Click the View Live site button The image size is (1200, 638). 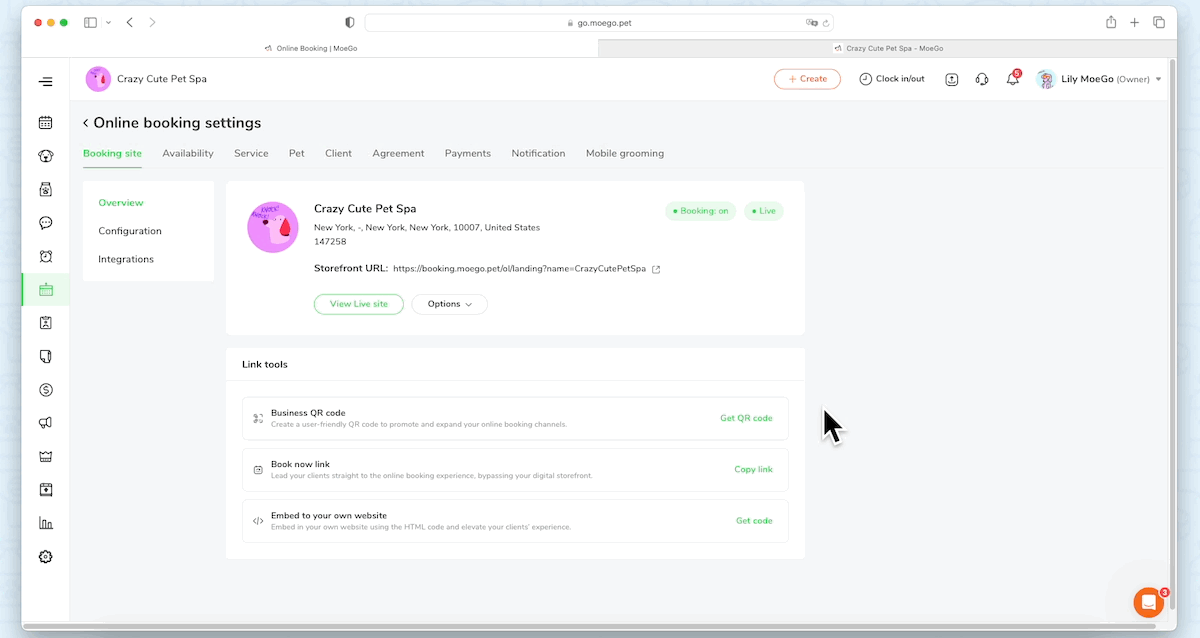359,304
